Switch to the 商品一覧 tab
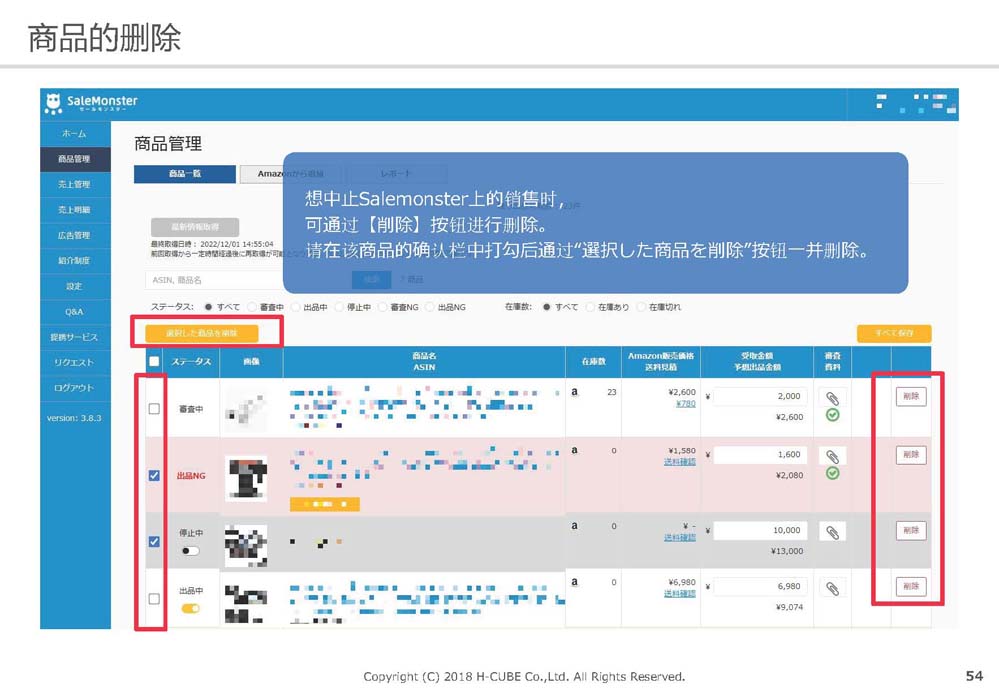Viewport: 999px width, 692px height. pyautogui.click(x=185, y=174)
